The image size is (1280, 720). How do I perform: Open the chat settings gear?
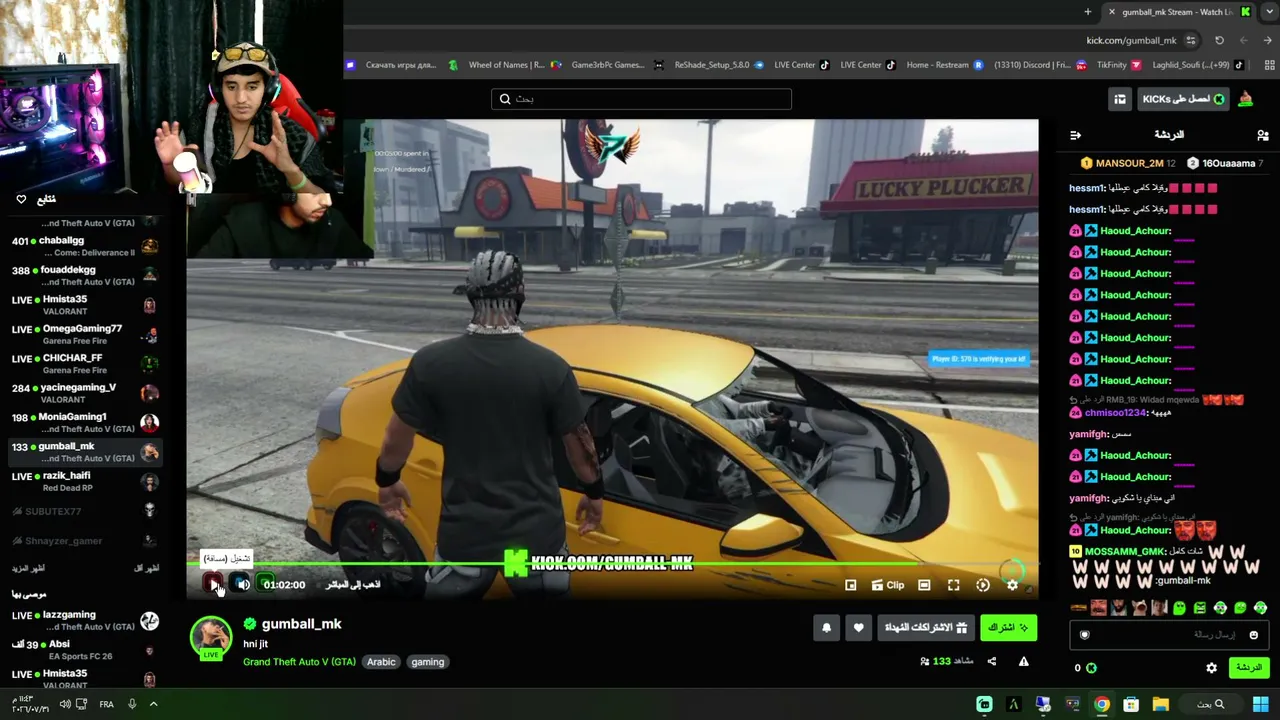[x=1211, y=668]
